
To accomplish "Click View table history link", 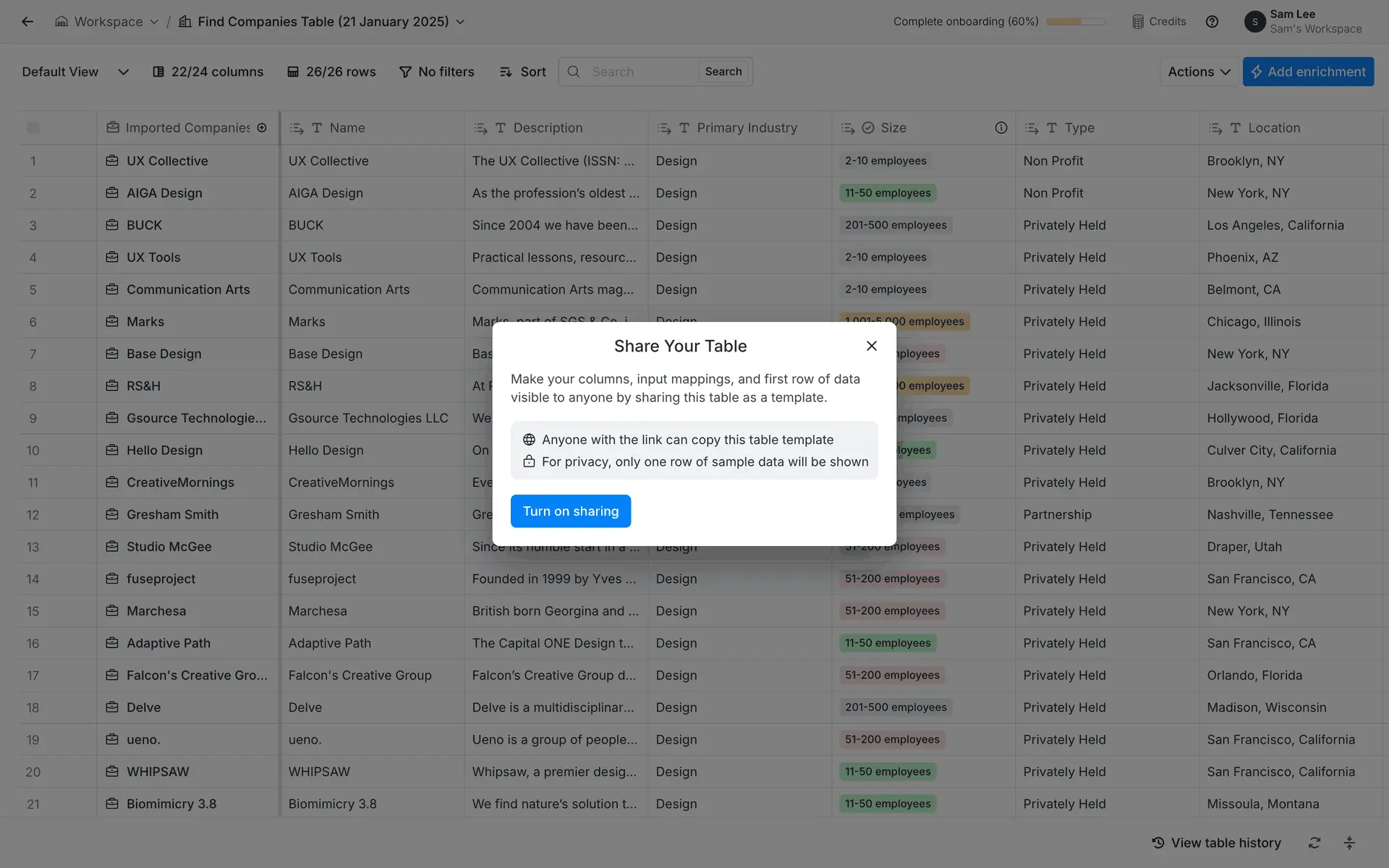I will 1216,843.
